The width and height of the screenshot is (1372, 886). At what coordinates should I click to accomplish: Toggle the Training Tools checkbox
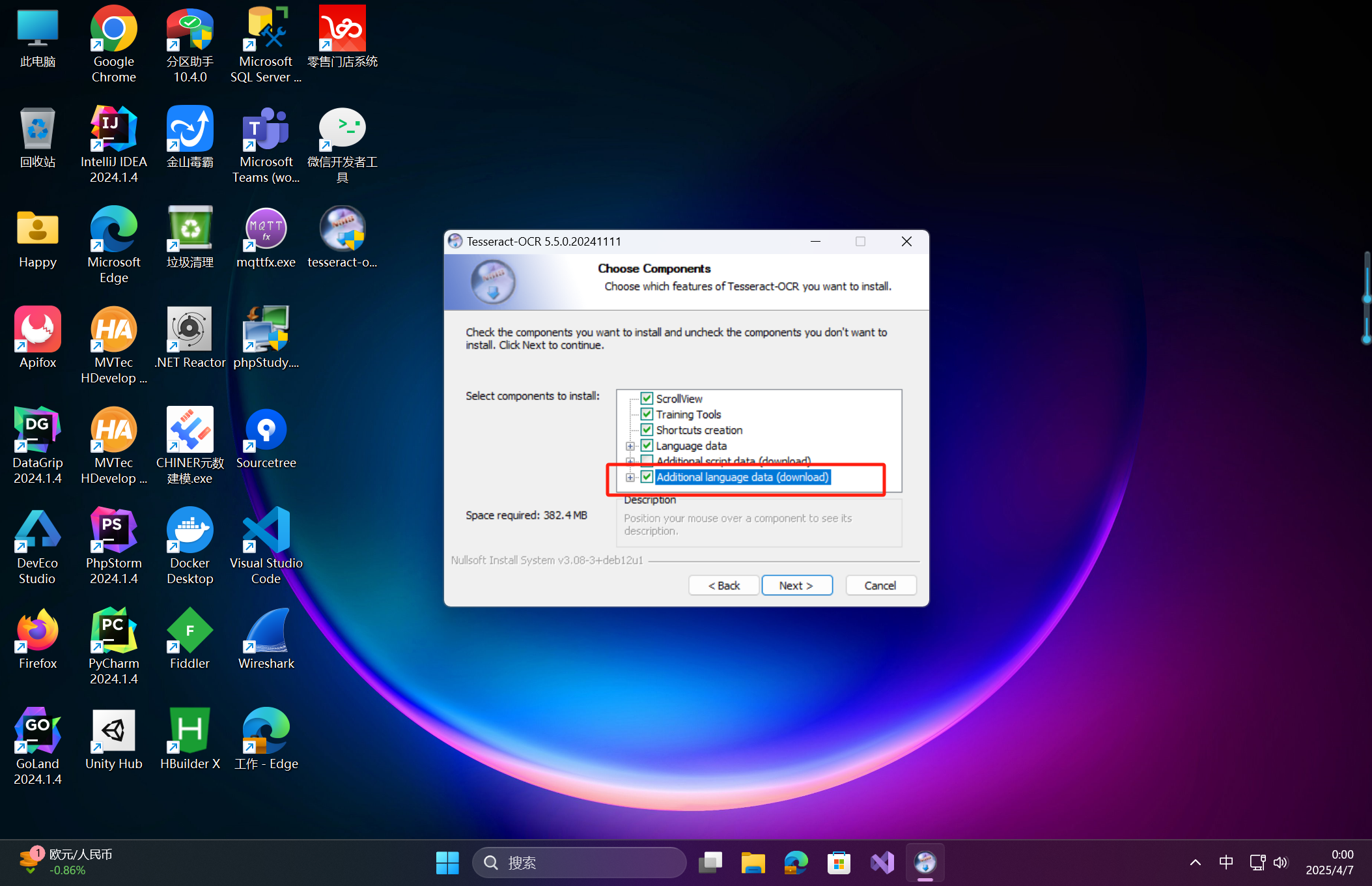click(x=647, y=414)
